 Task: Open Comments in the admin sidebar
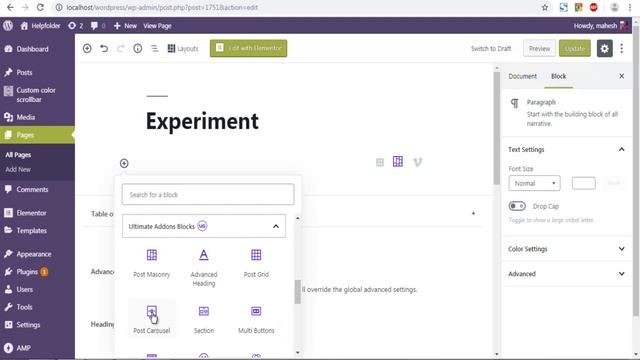click(x=32, y=189)
